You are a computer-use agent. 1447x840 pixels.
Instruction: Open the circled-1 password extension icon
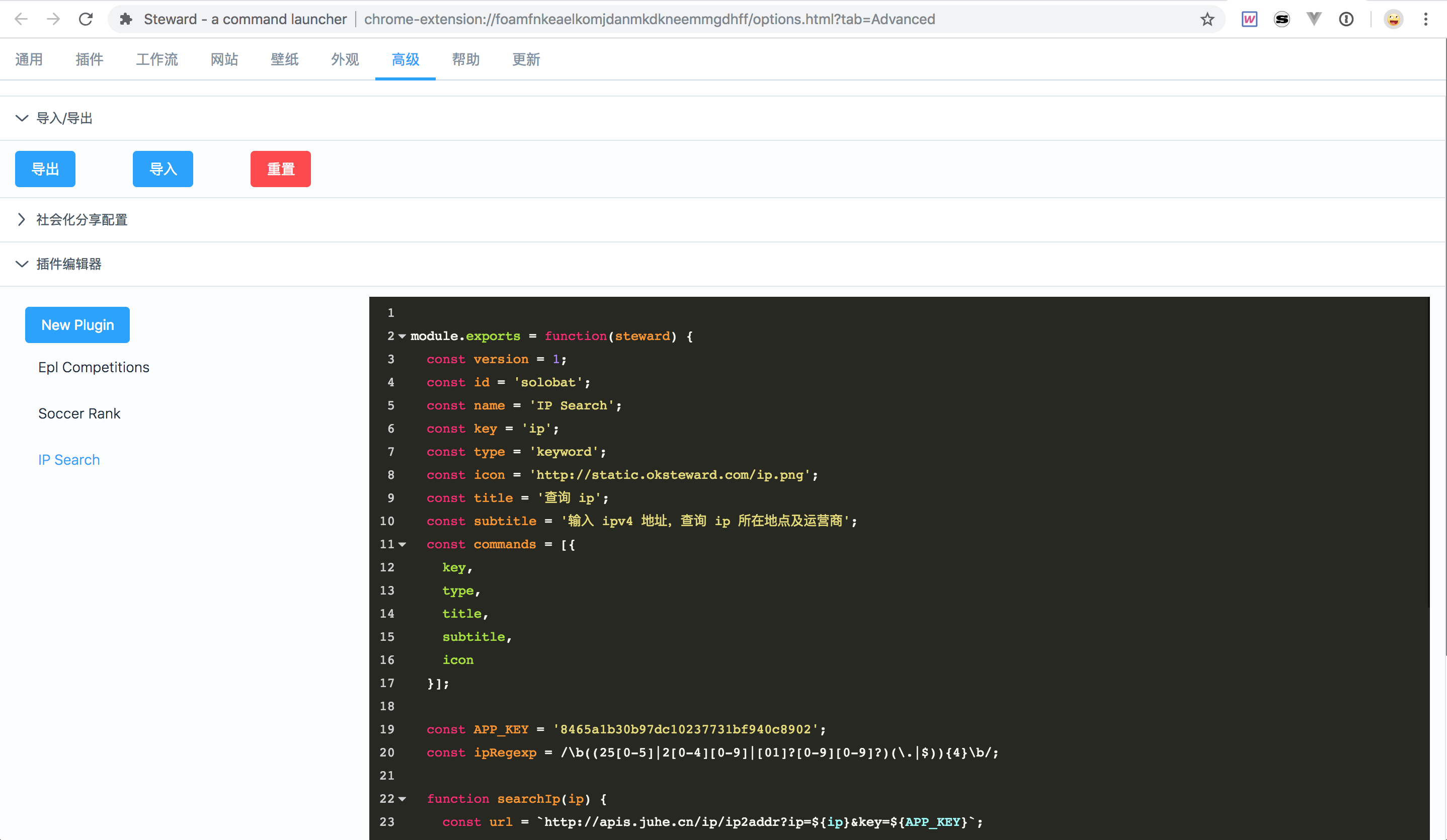1346,19
